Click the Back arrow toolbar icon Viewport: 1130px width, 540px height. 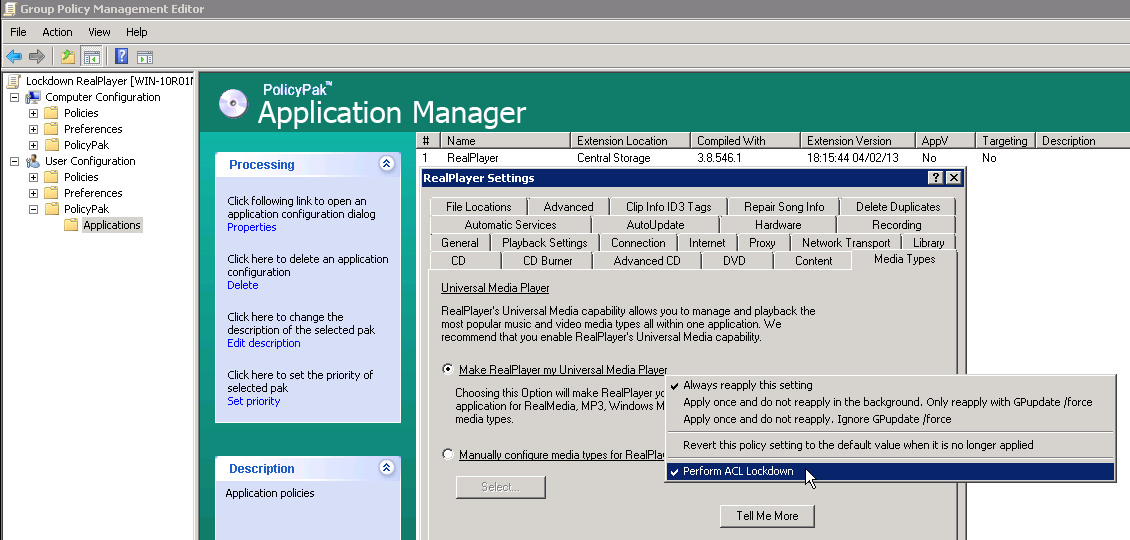[x=14, y=56]
